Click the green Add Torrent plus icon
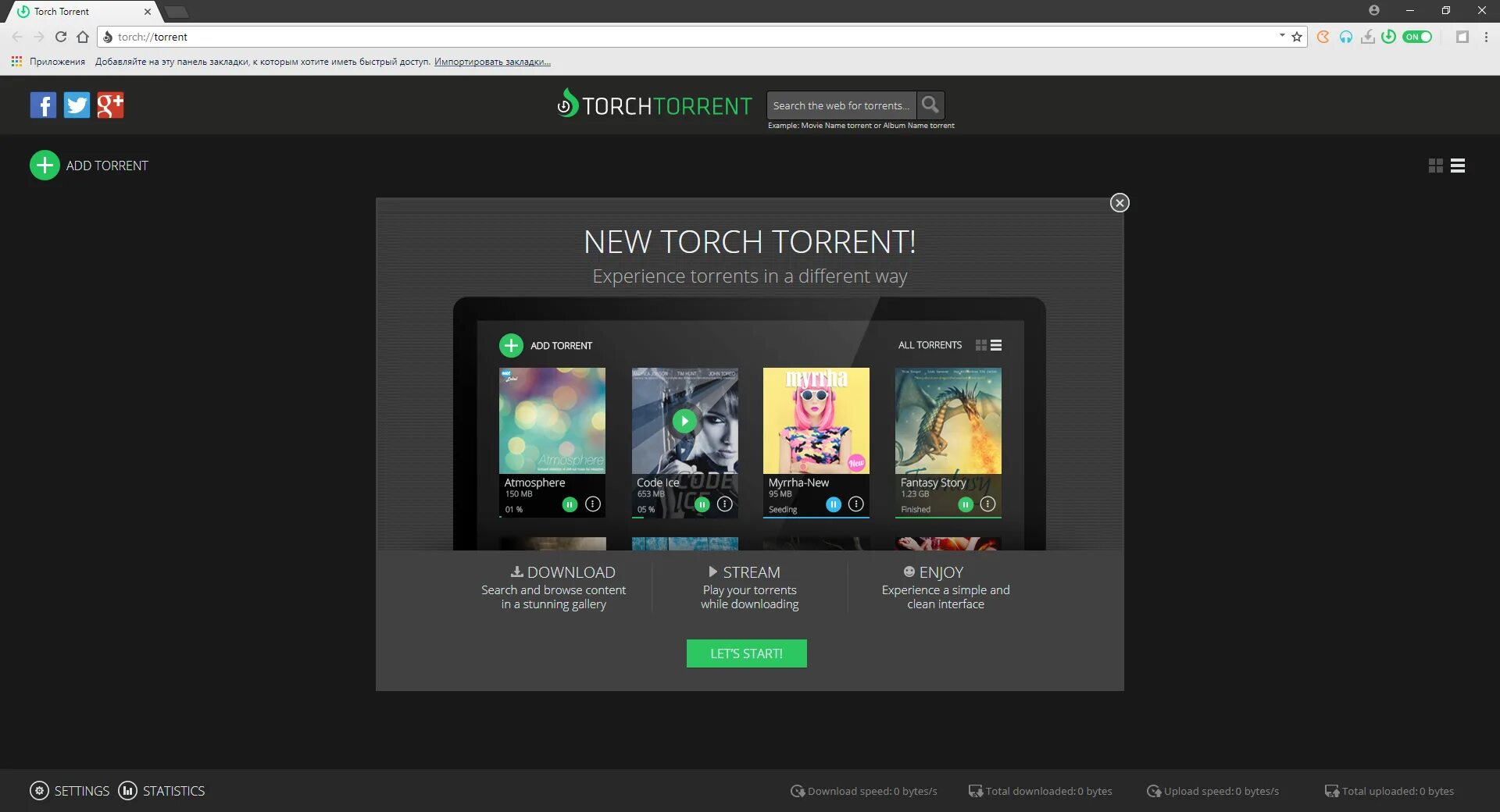1500x812 pixels. 45,166
